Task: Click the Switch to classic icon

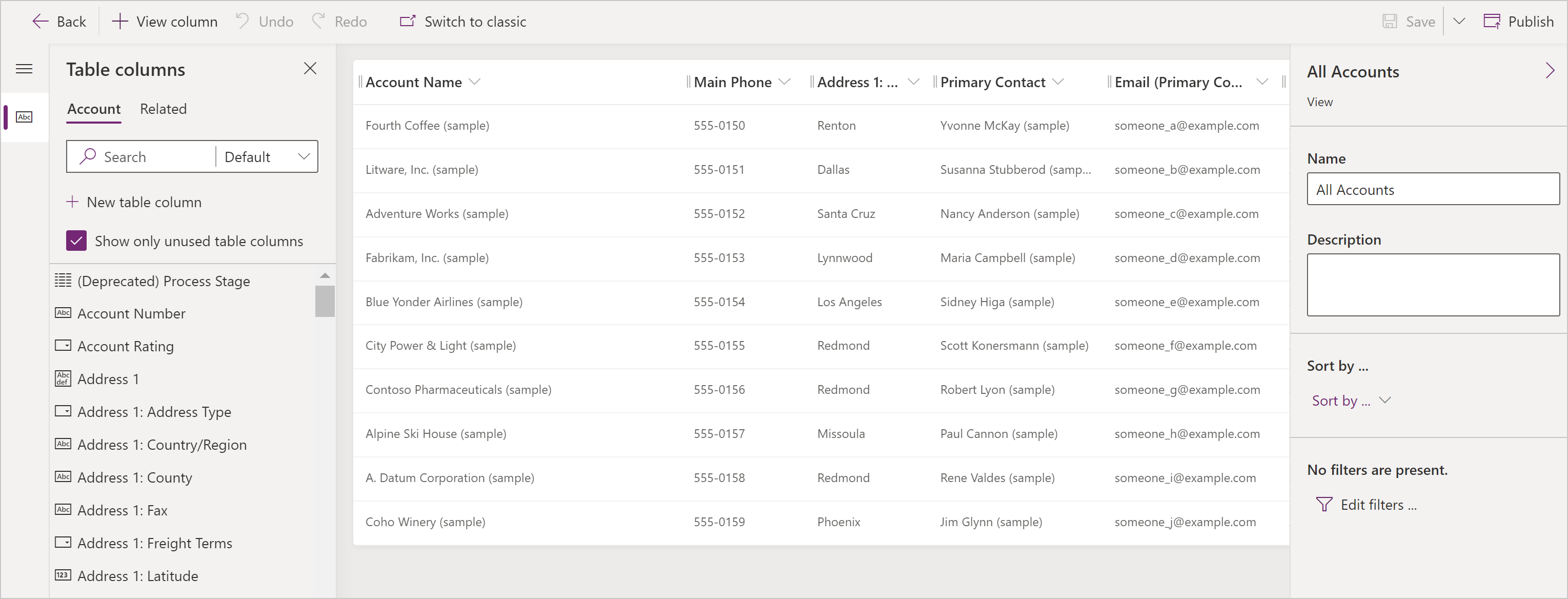Action: pos(405,21)
